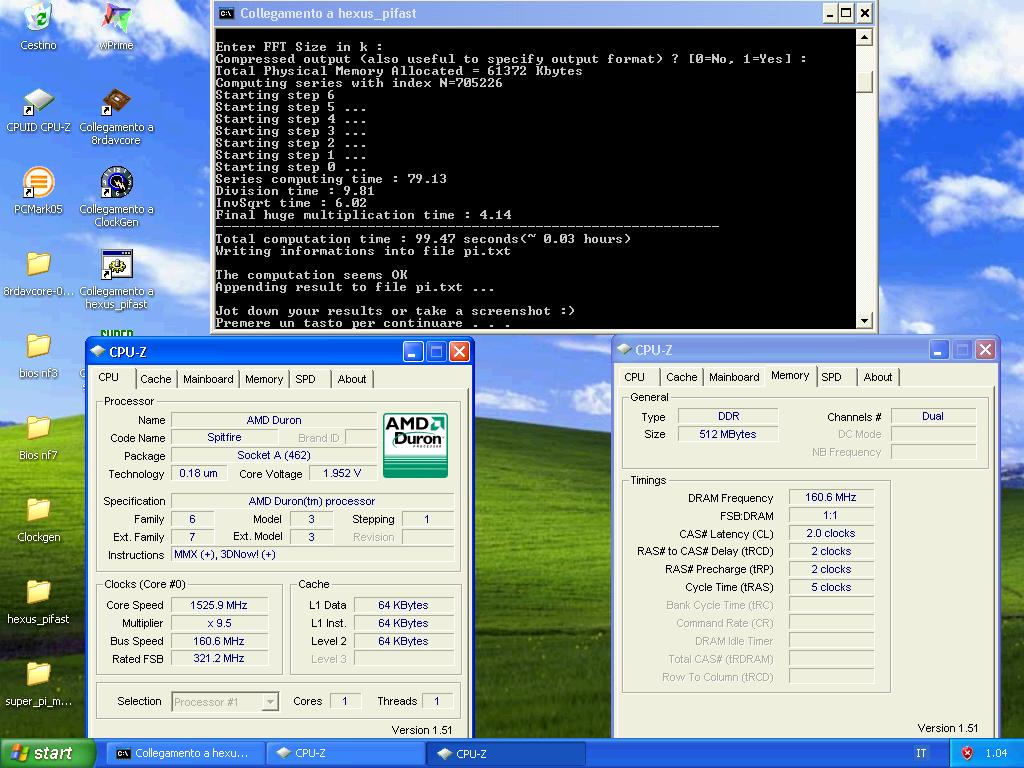This screenshot has height=768, width=1024.
Task: Click the CAS# Latency 2.0 clocks value
Action: 831,533
